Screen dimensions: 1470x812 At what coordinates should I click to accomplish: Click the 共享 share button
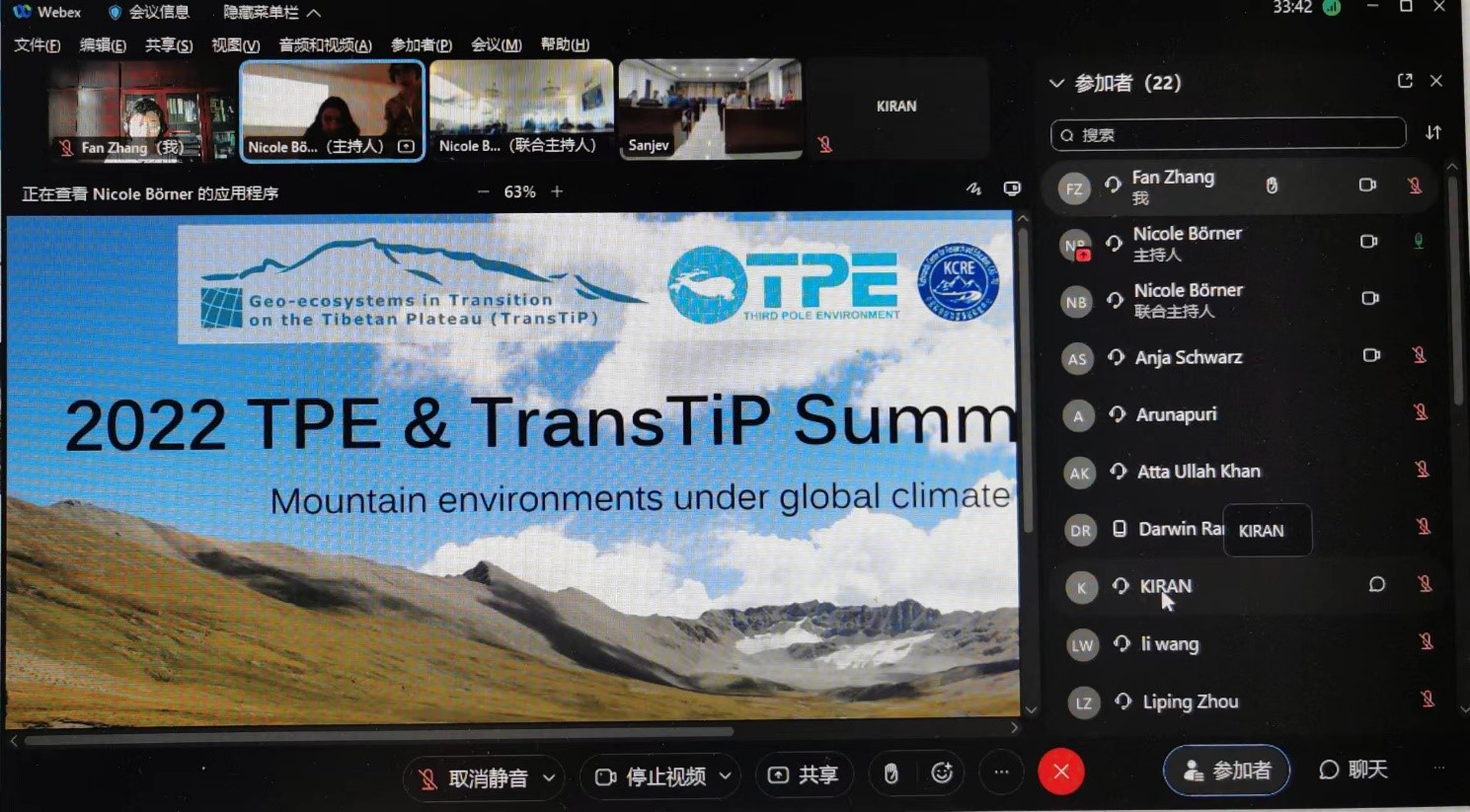click(804, 775)
